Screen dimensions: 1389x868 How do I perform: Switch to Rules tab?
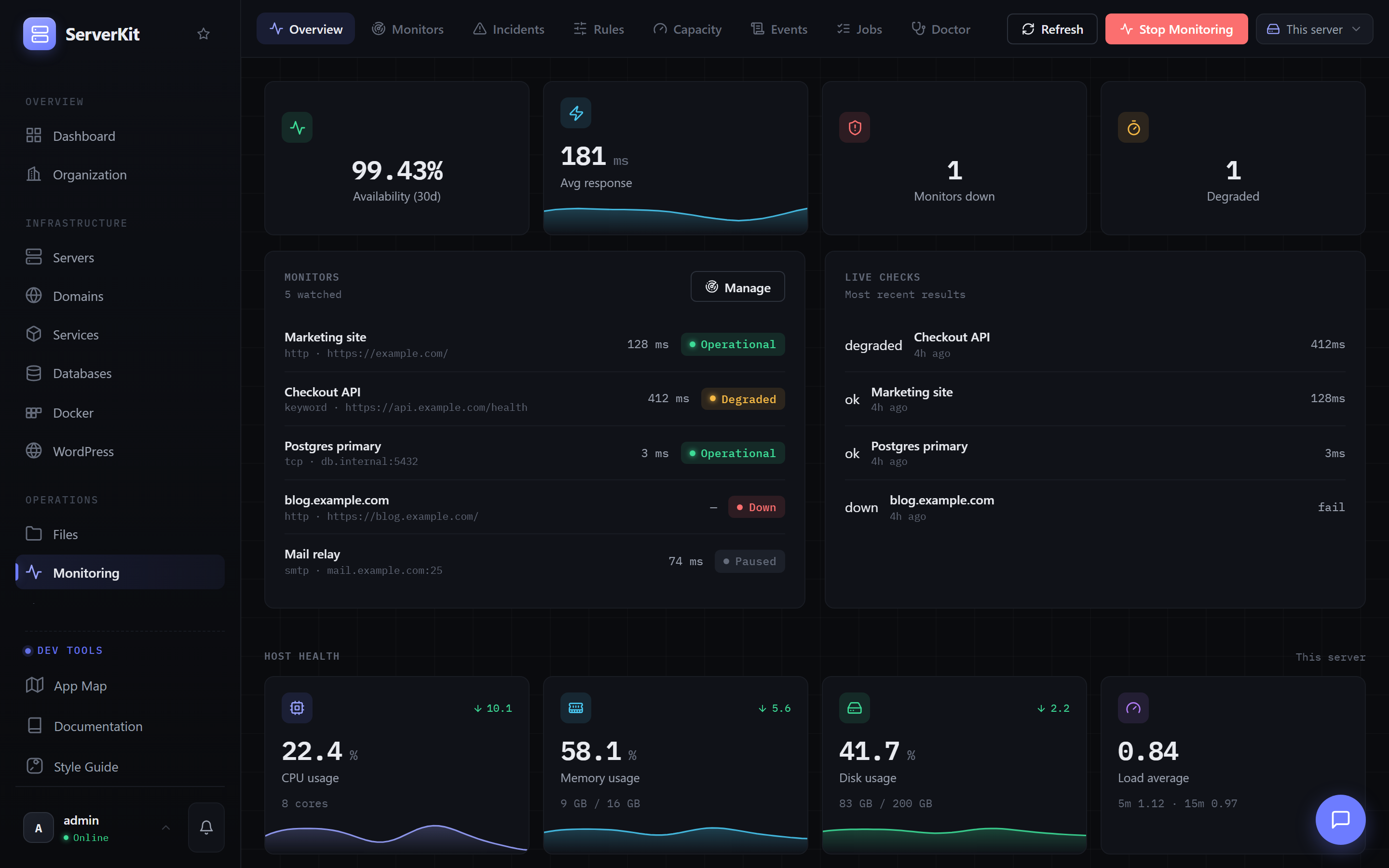[x=599, y=29]
